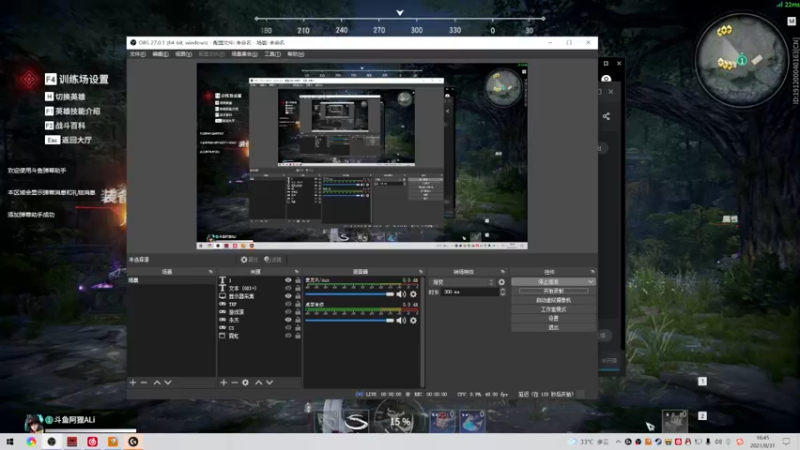Mute the 桌面音频 channel speaker icon
The height and width of the screenshot is (450, 800).
pos(401,320)
